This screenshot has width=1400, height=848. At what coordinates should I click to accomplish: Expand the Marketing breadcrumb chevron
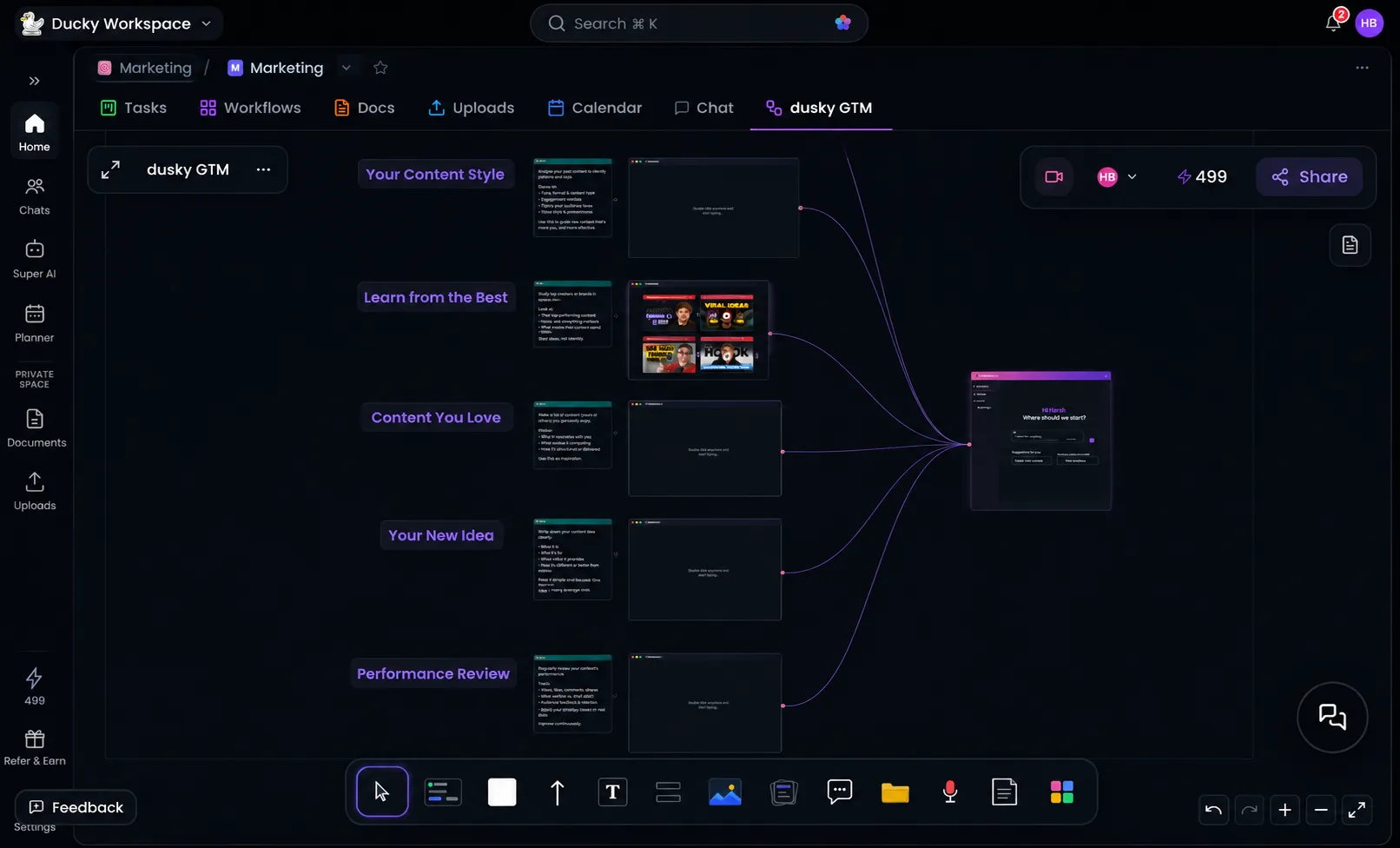346,68
